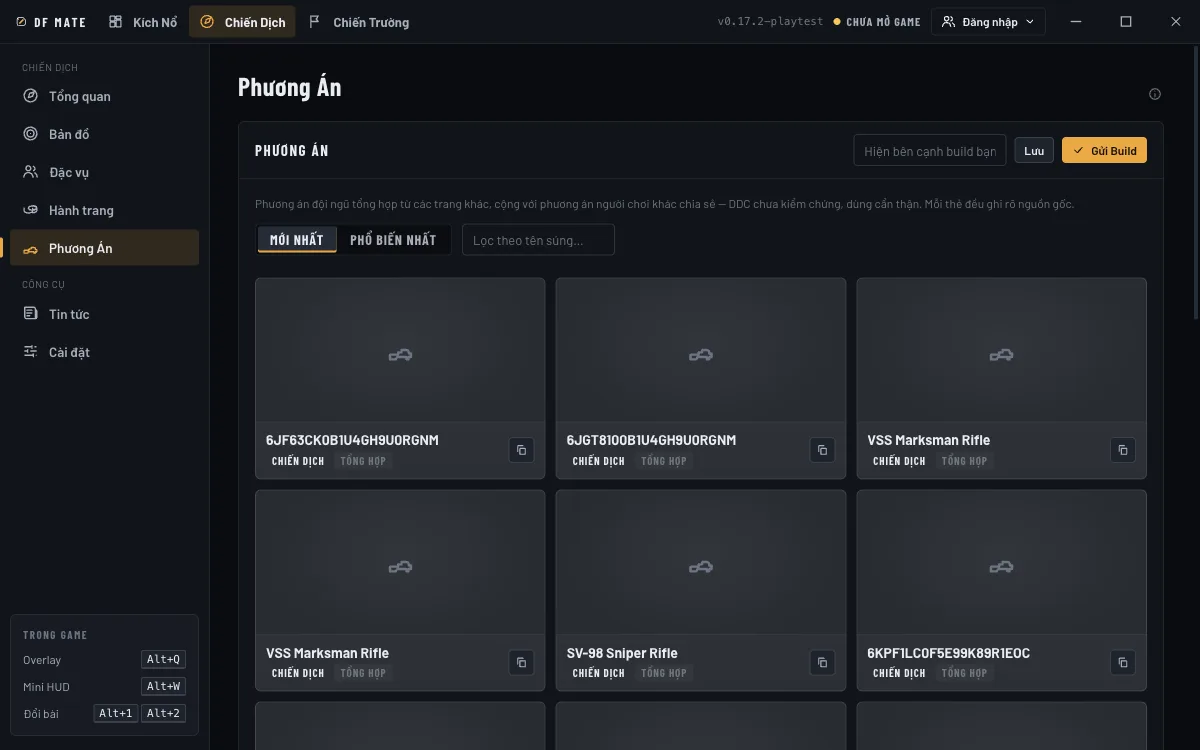Click the 'CHƯA MỞ GAME' status indicator
Screen dimensions: 1200x750
click(x=877, y=22)
